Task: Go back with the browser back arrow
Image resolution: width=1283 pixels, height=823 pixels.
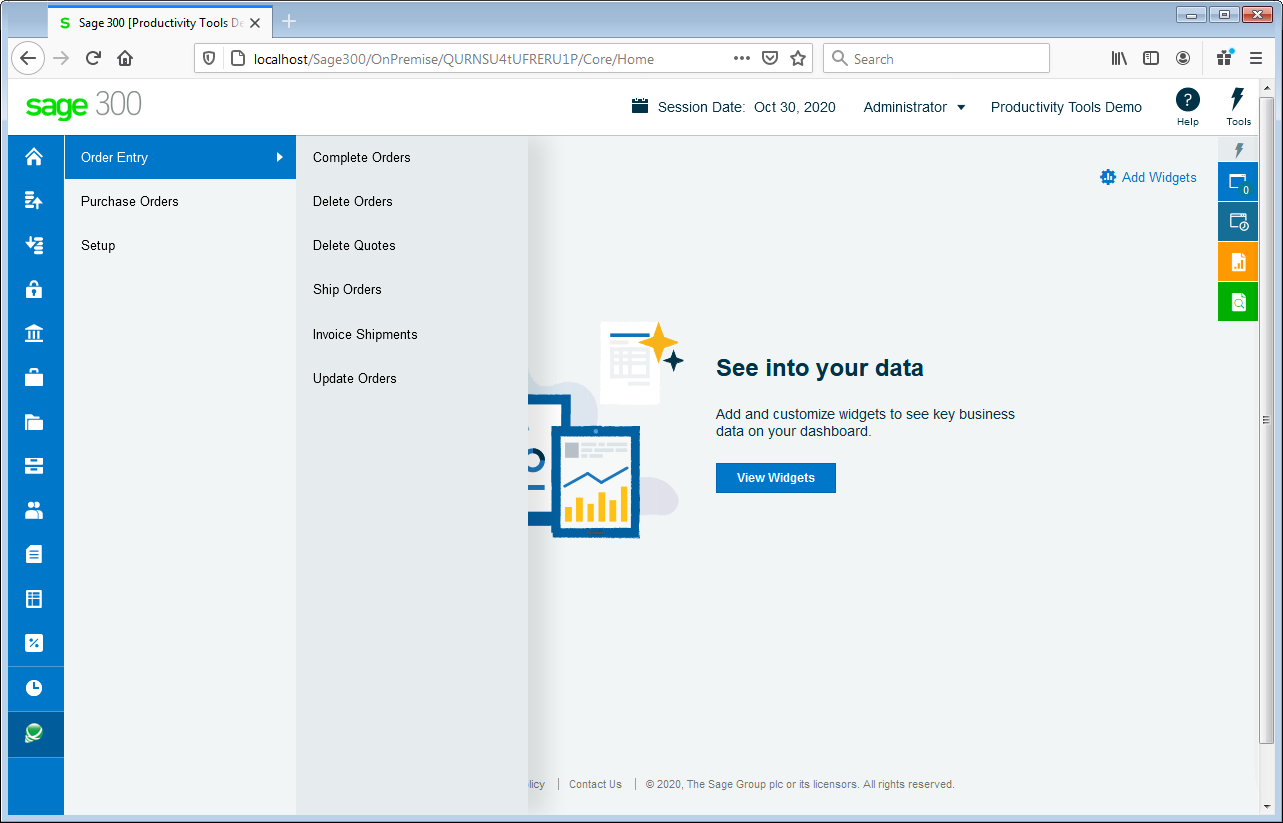Action: coord(28,58)
